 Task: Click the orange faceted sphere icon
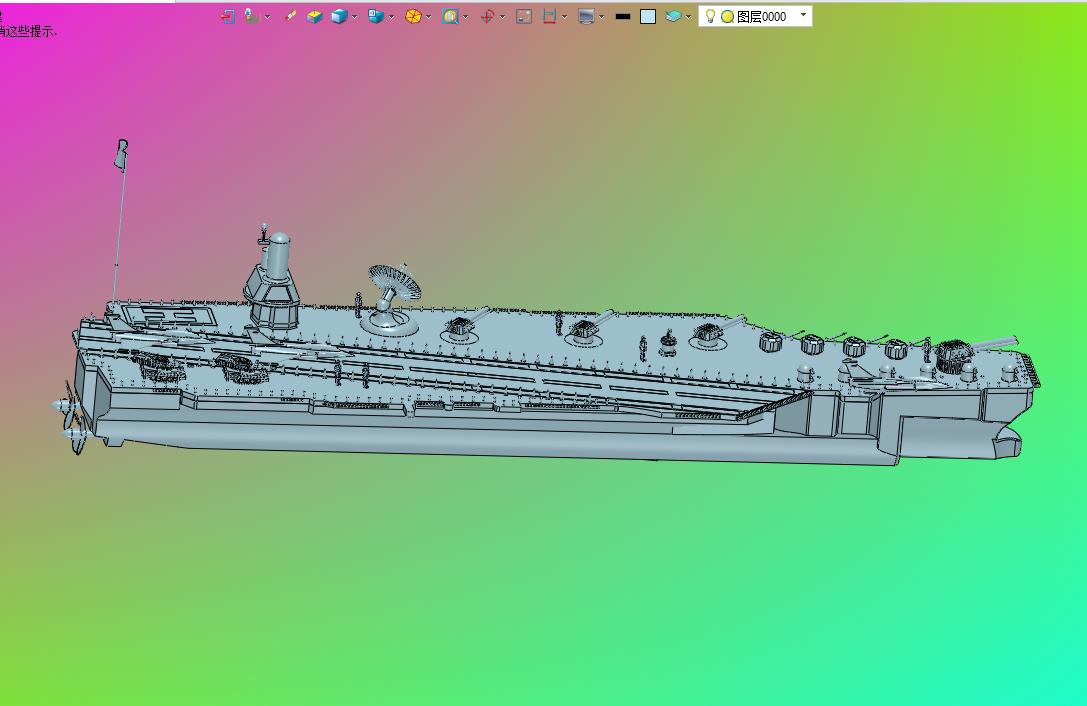413,17
